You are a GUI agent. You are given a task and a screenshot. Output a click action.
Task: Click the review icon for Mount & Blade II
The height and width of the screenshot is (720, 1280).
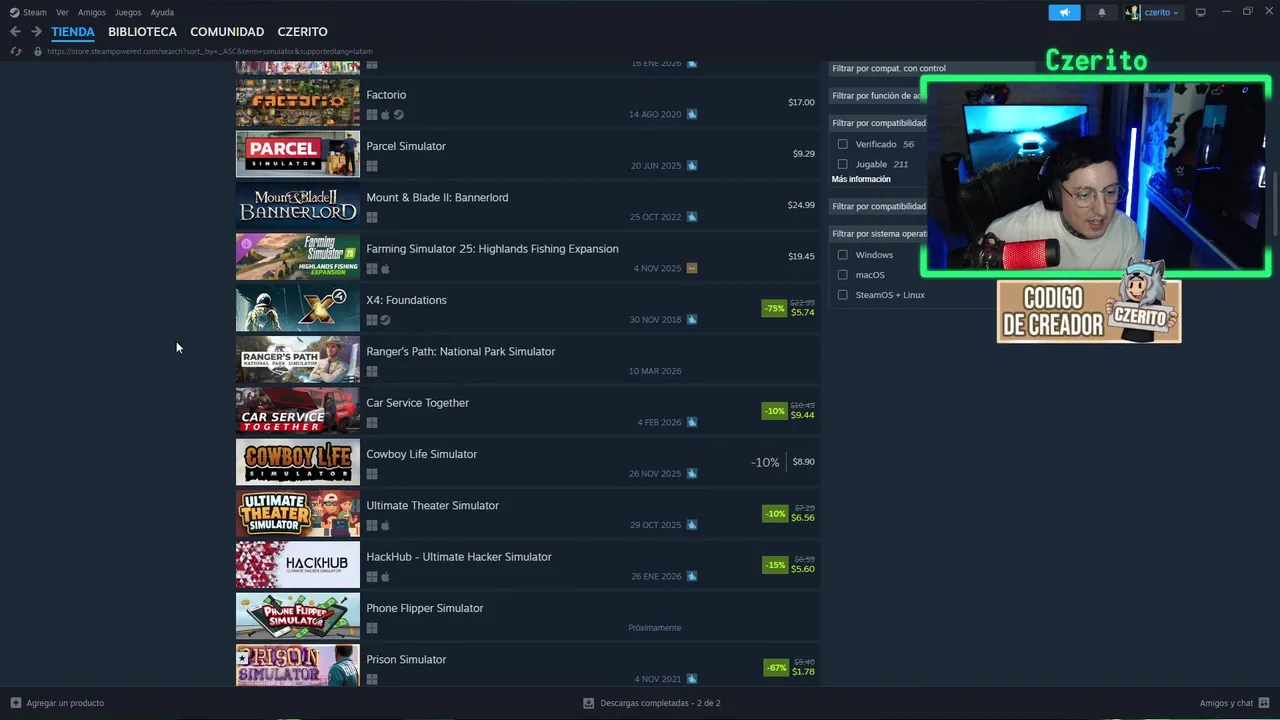click(692, 217)
